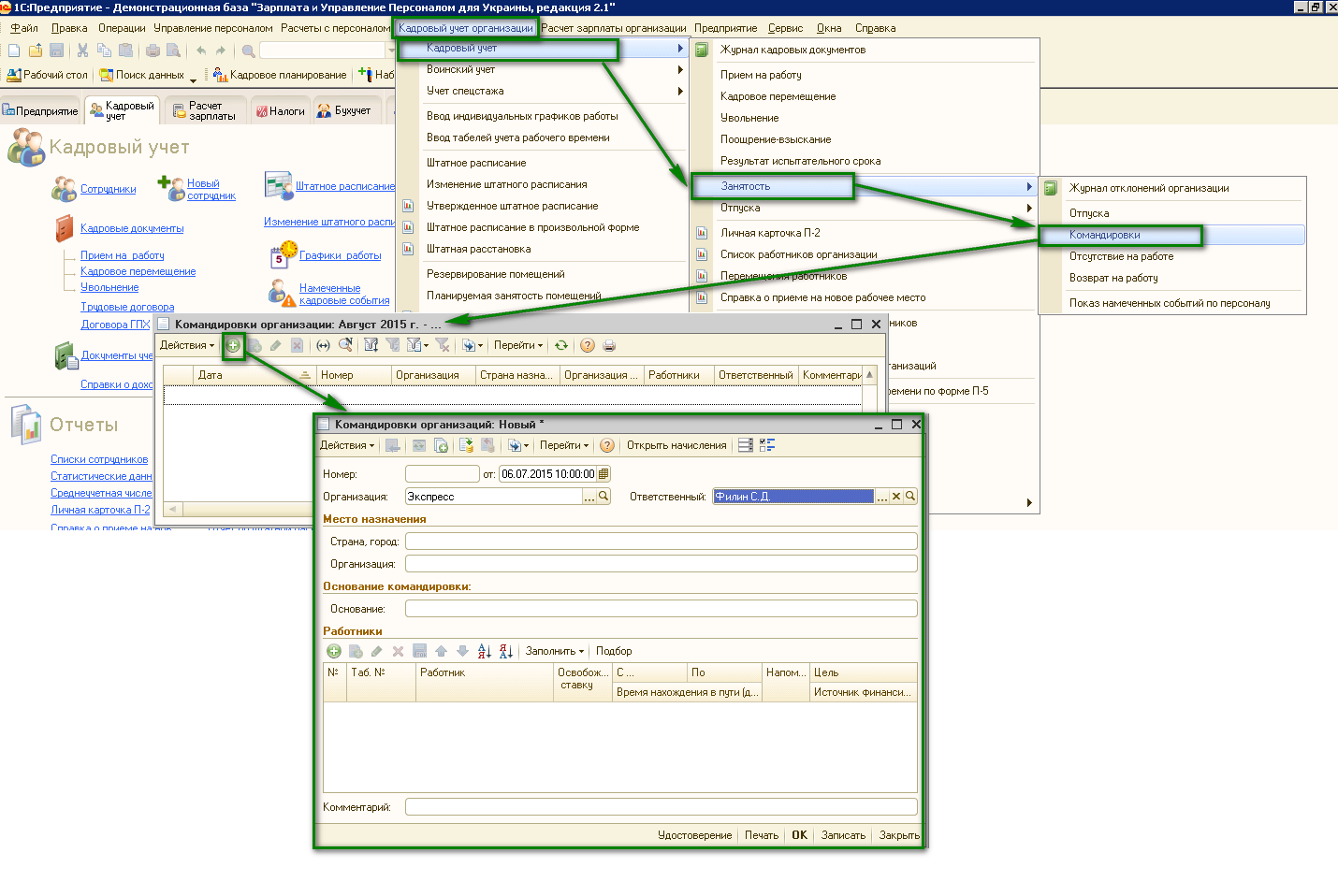
Task: Open the Заполнить dropdown
Action: tap(554, 651)
